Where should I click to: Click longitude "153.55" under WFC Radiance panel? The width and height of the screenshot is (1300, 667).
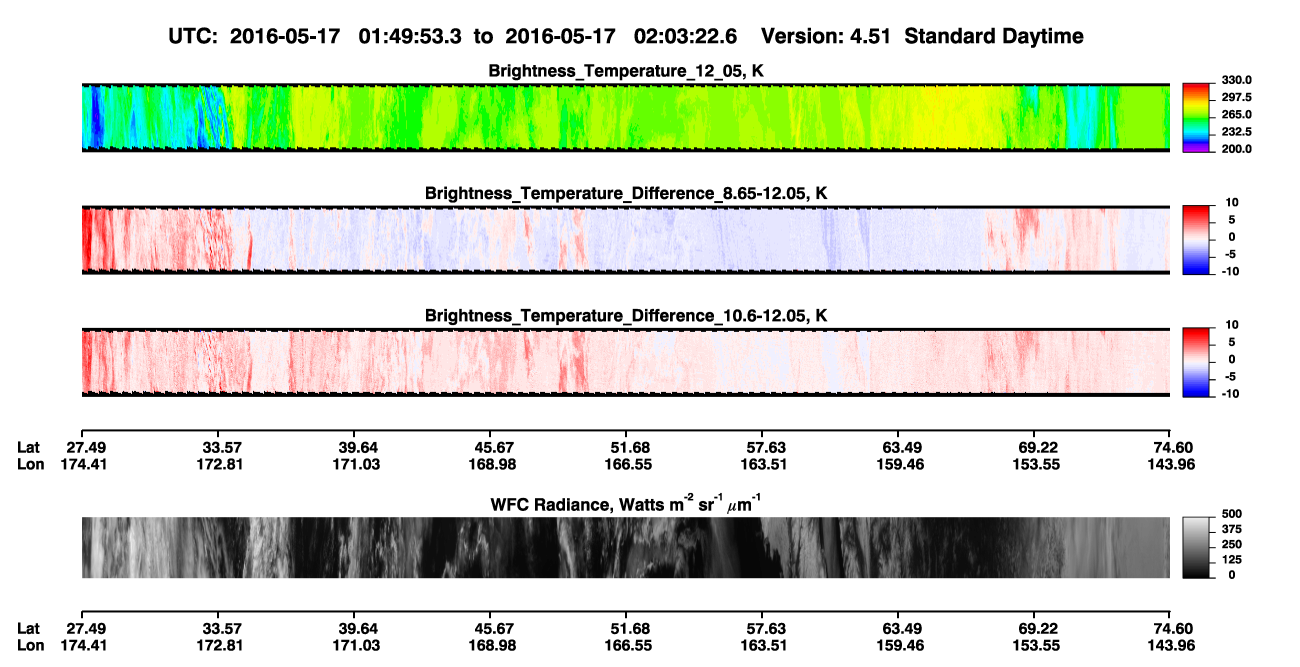click(1034, 645)
